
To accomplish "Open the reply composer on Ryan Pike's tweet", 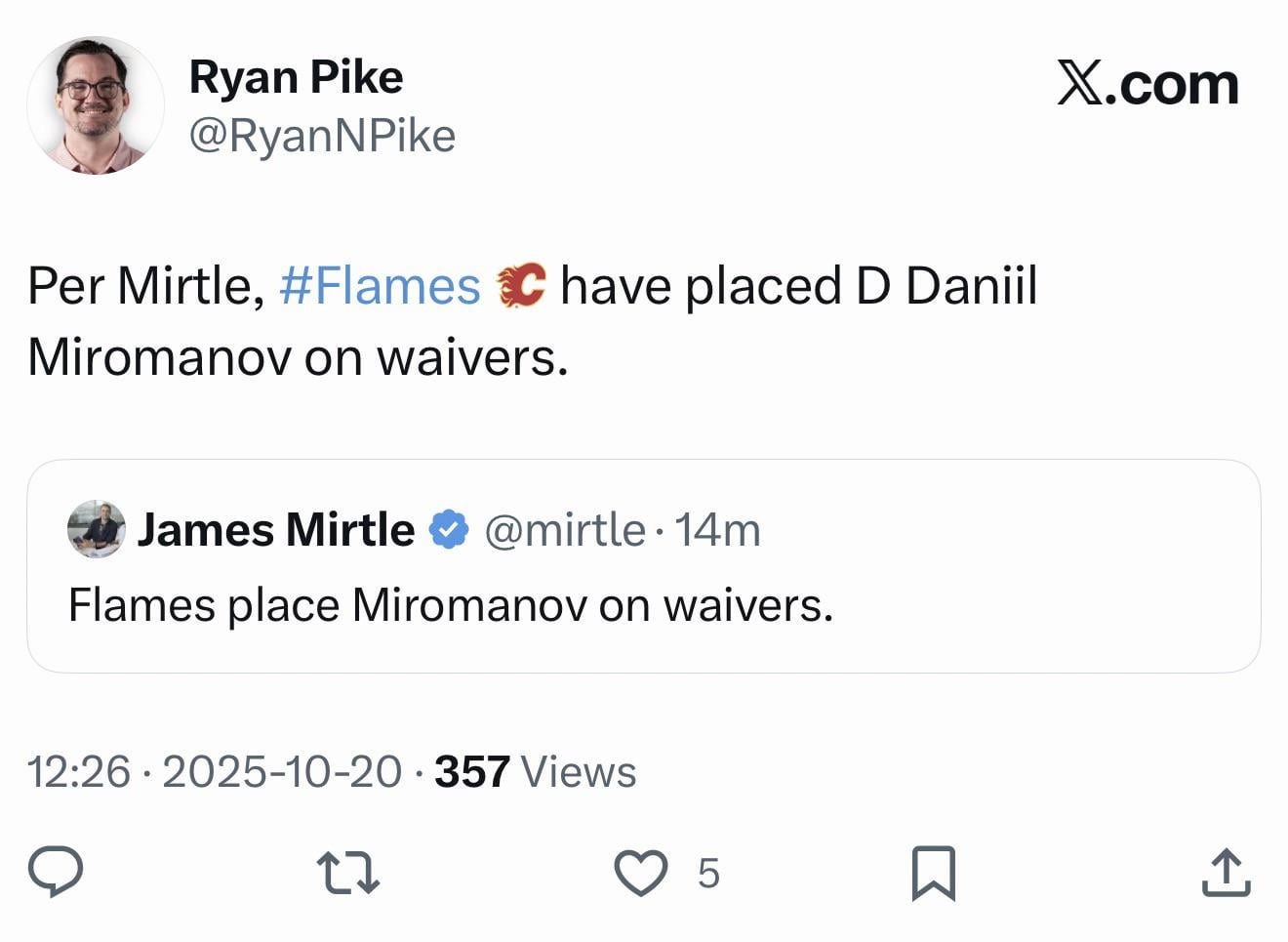I will point(59,872).
